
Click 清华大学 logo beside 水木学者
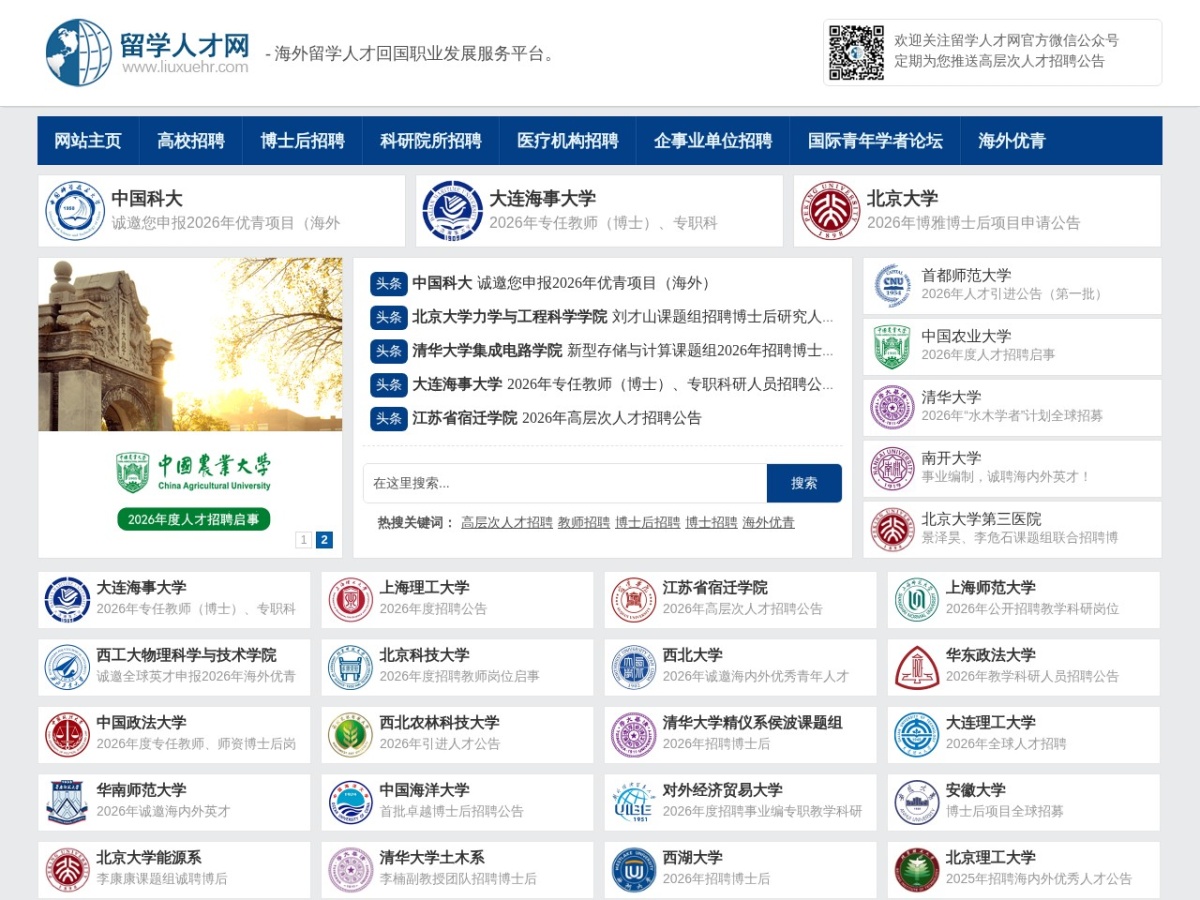pyautogui.click(x=892, y=407)
